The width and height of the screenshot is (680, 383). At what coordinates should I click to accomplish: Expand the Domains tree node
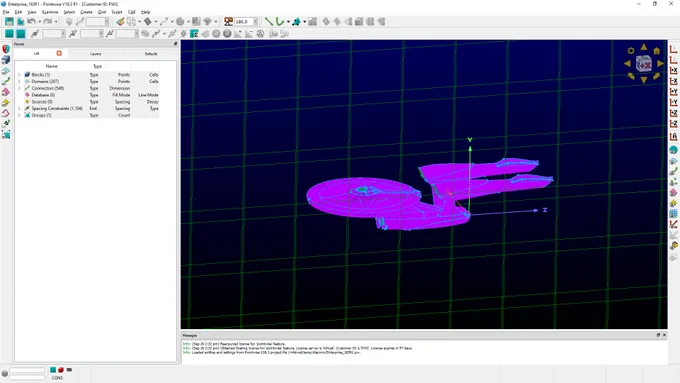coord(19,81)
